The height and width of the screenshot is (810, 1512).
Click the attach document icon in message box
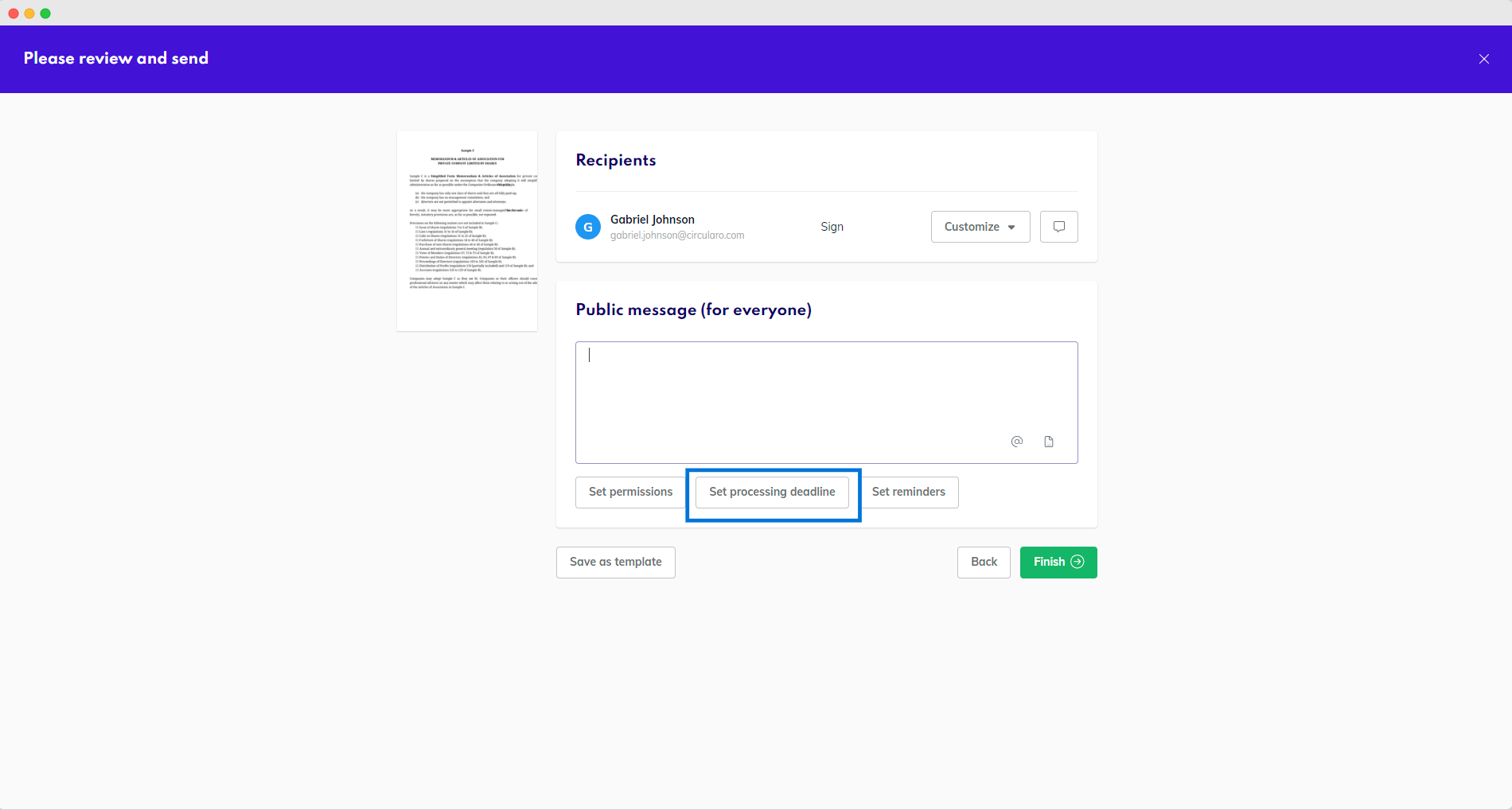click(x=1049, y=442)
